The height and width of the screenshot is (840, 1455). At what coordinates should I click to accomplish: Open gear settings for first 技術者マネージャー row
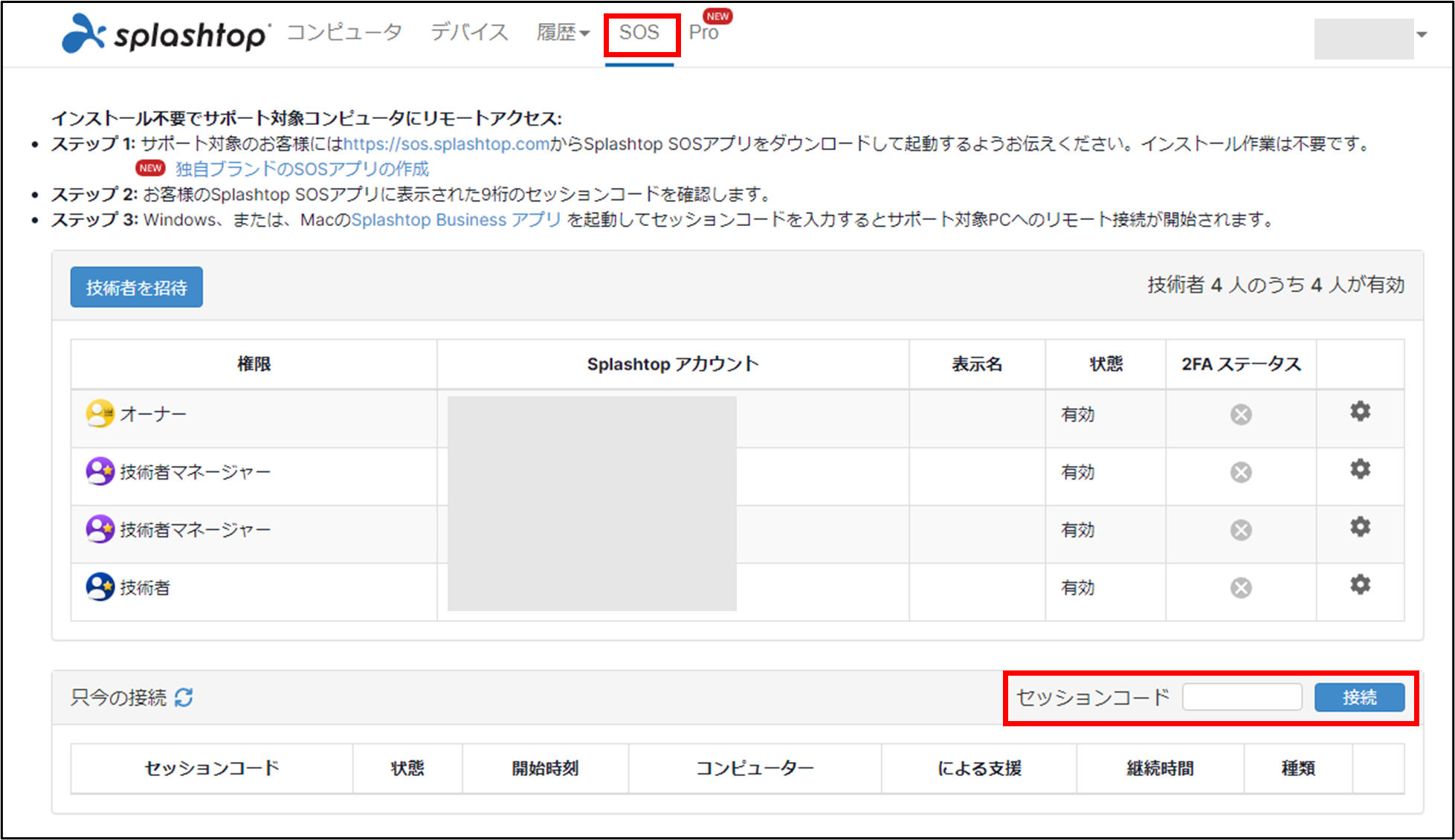(x=1360, y=469)
